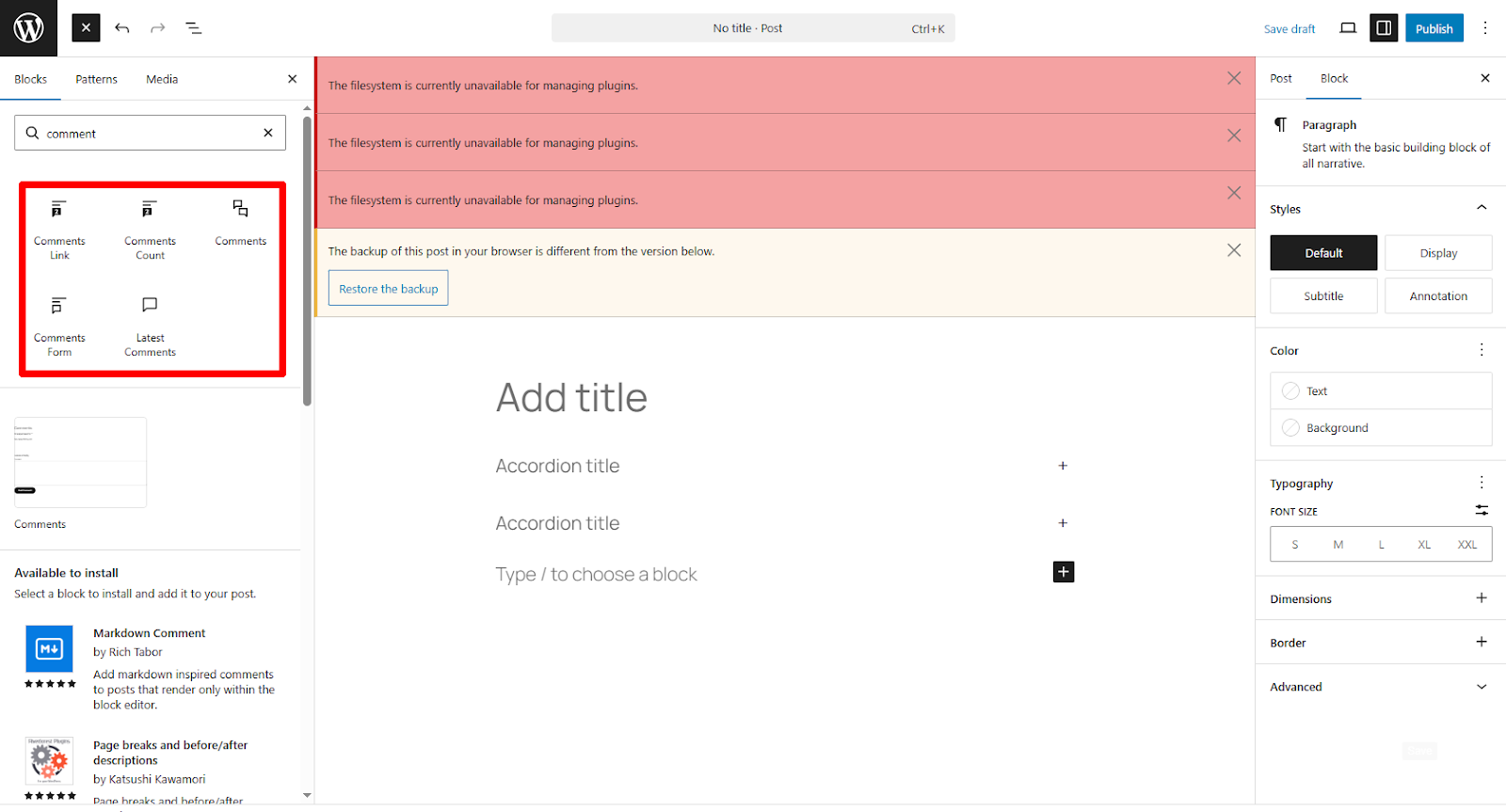Click the Undo arrow icon
1506x812 pixels.
click(x=122, y=28)
